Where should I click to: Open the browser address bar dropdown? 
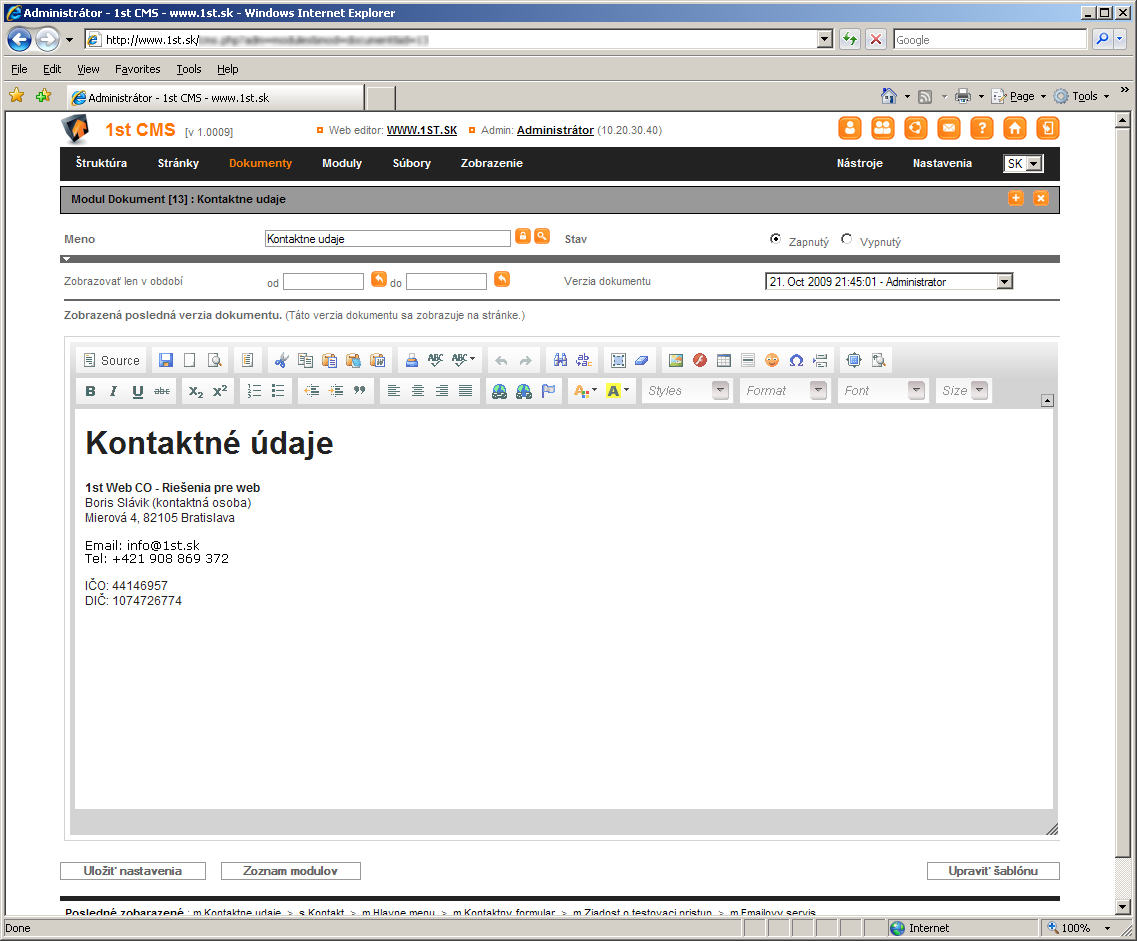824,40
